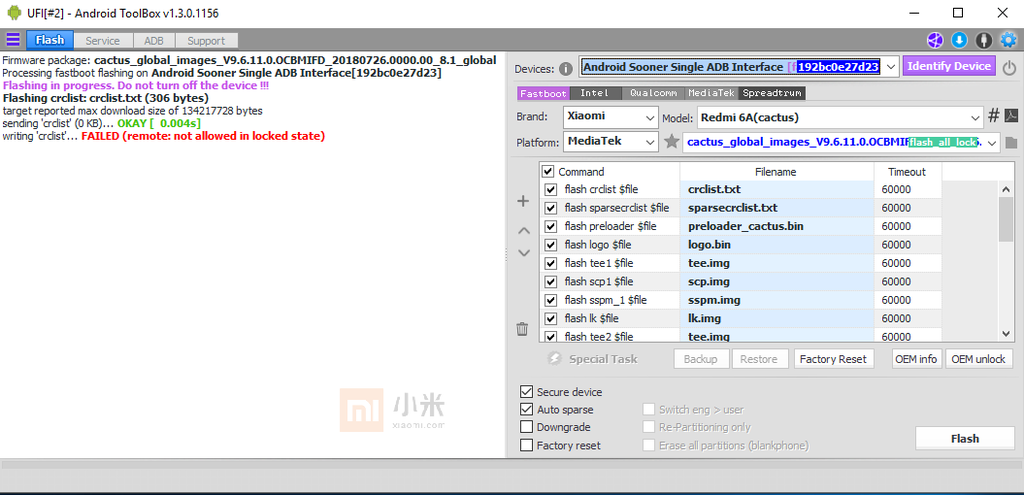Uncheck the flash crclist command
This screenshot has width=1024, height=495.
pyautogui.click(x=551, y=189)
